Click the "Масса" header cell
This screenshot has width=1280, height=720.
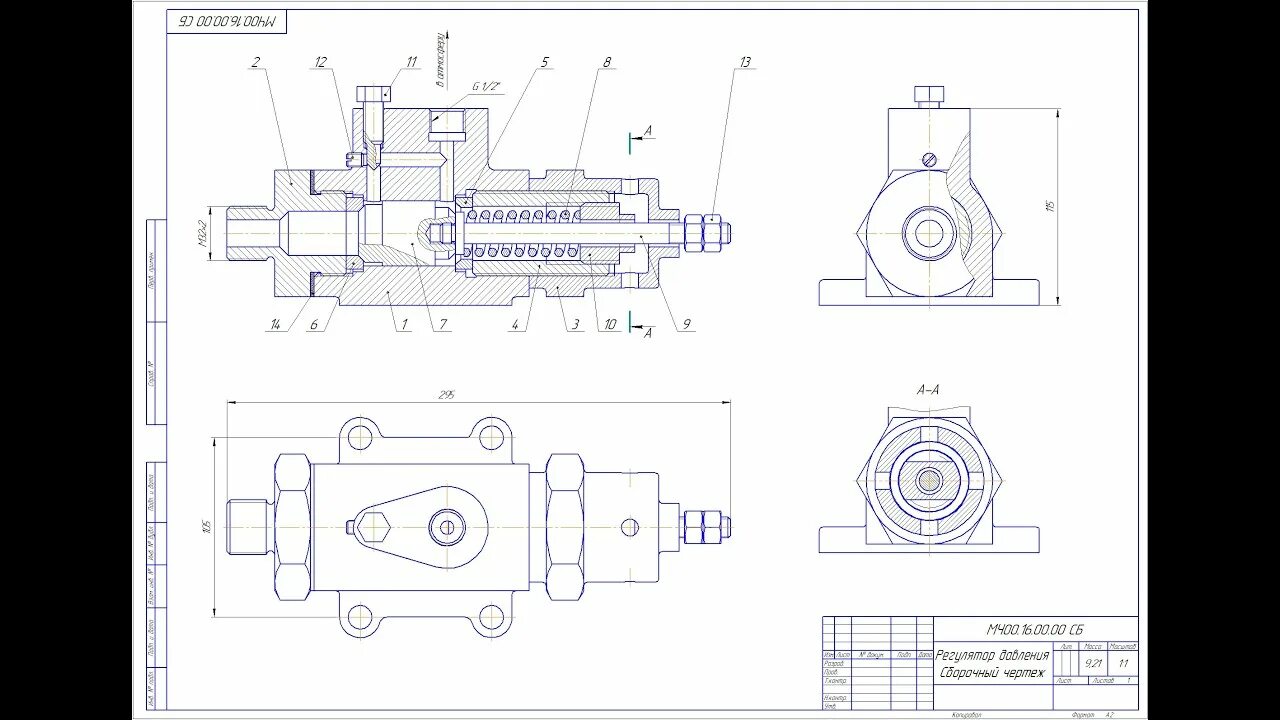pyautogui.click(x=1092, y=647)
